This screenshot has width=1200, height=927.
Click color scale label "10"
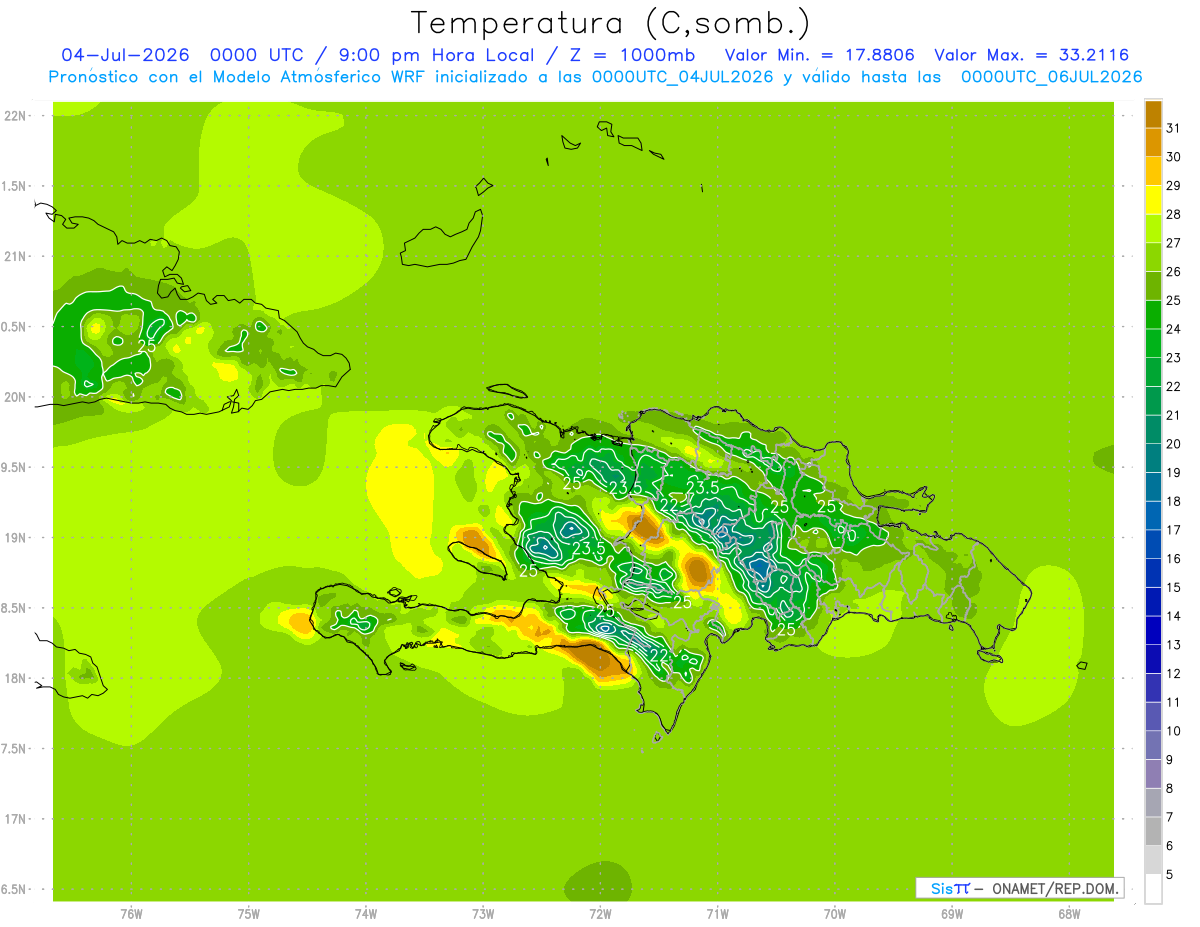[x=1172, y=731]
